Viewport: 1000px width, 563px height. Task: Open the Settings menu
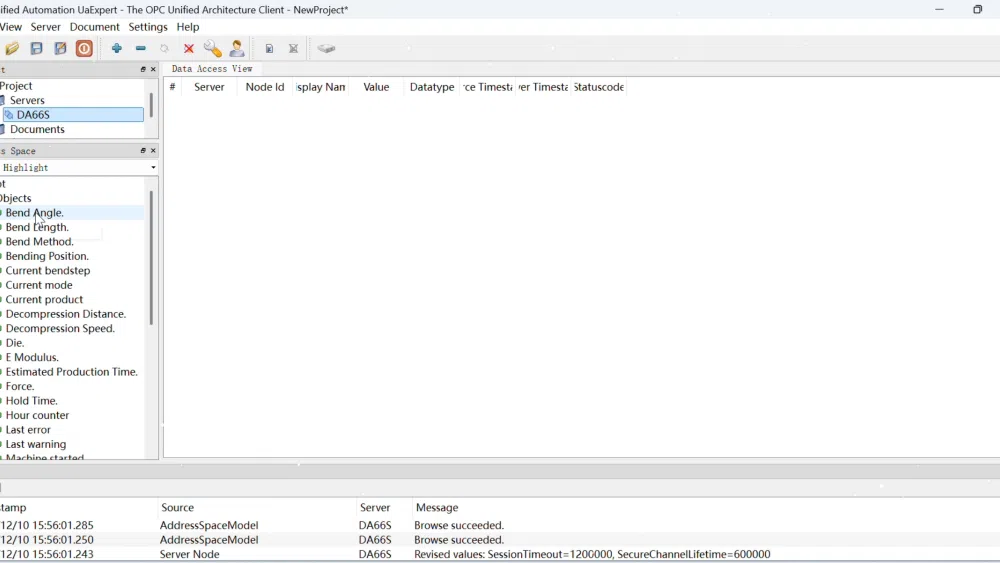pos(147,27)
